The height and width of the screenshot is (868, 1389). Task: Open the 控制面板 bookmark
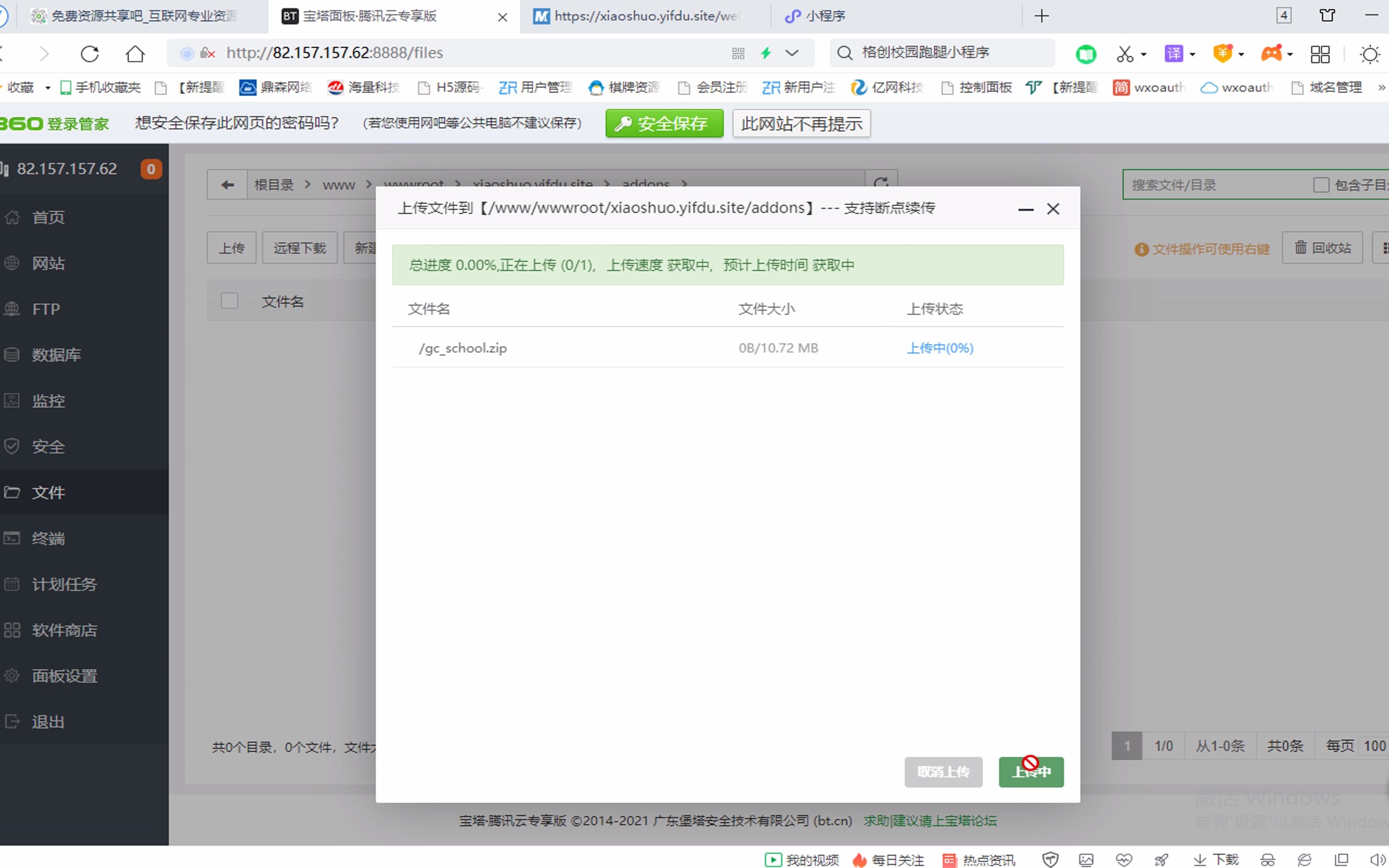click(977, 87)
